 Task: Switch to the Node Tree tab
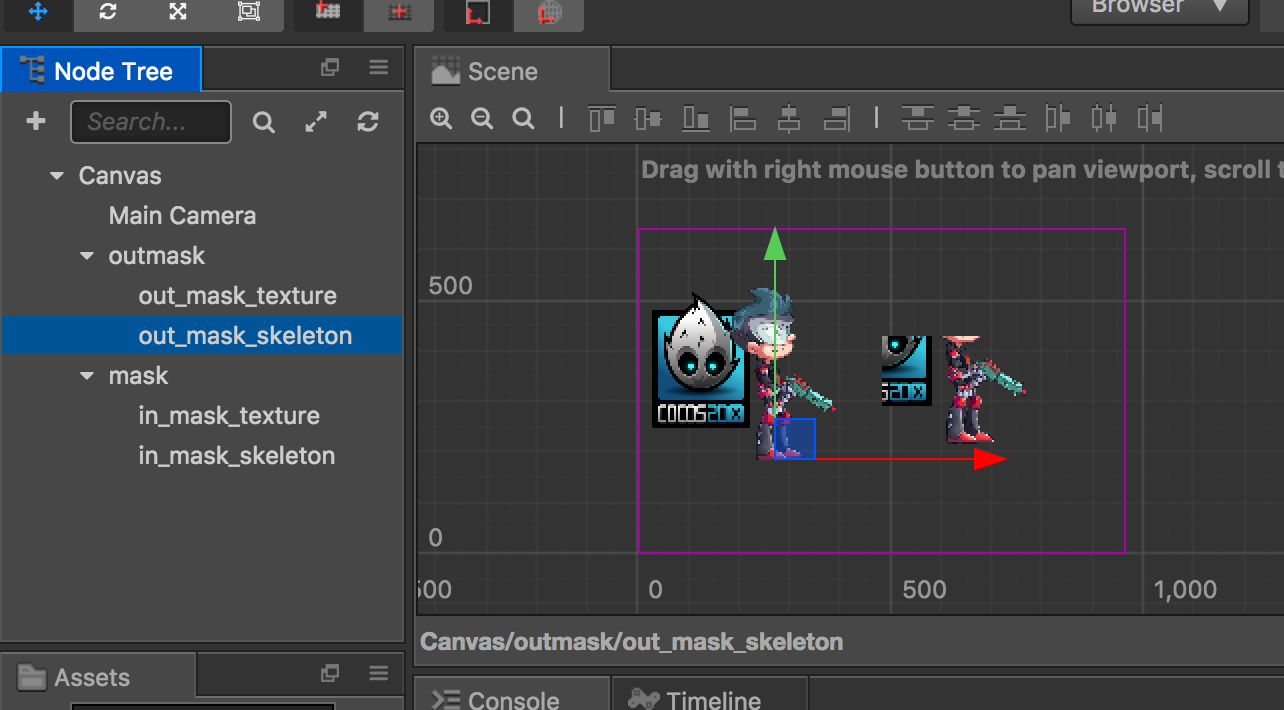[x=101, y=71]
